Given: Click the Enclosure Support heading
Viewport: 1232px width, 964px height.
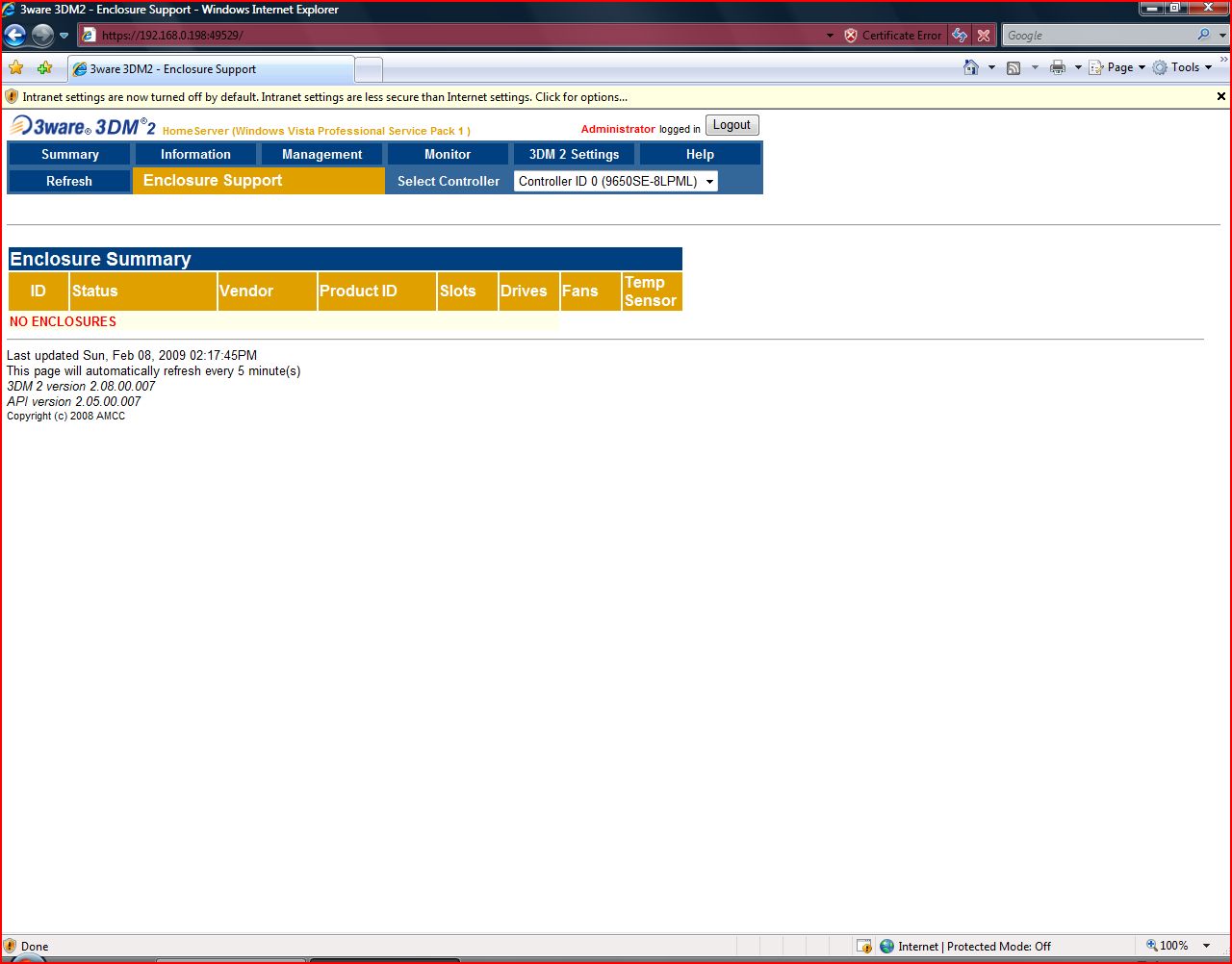Looking at the screenshot, I should point(213,180).
